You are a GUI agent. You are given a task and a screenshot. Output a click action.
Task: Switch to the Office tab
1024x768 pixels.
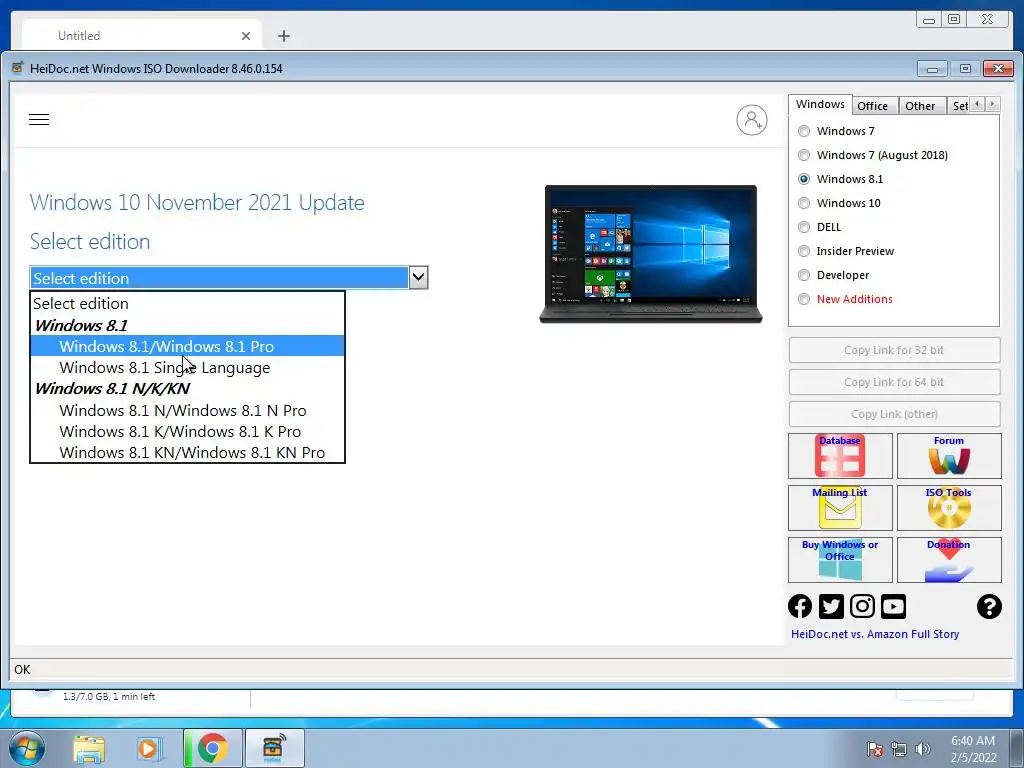[x=872, y=106]
